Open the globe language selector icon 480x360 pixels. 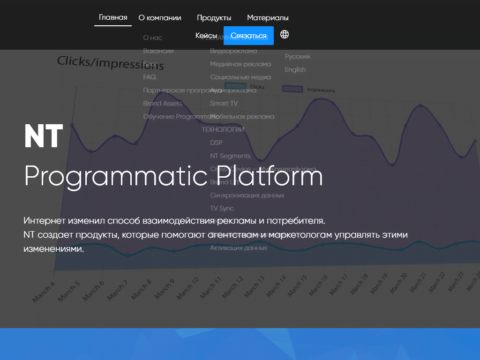[284, 34]
